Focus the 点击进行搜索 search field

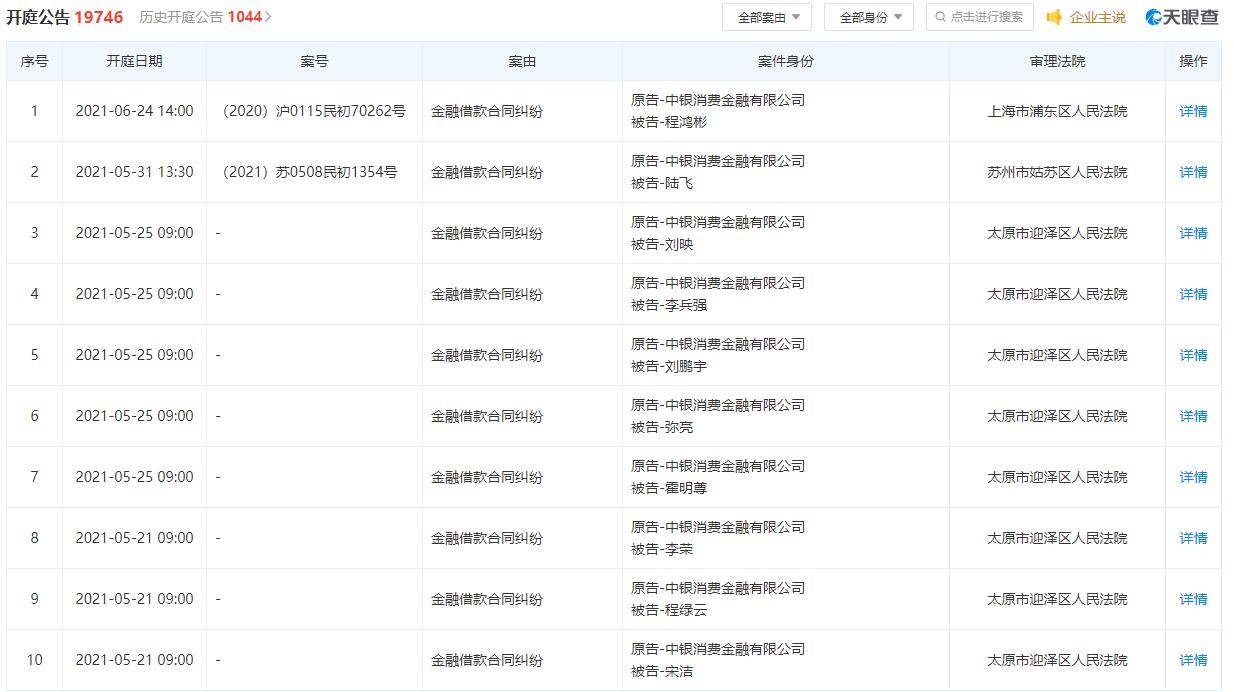[986, 17]
